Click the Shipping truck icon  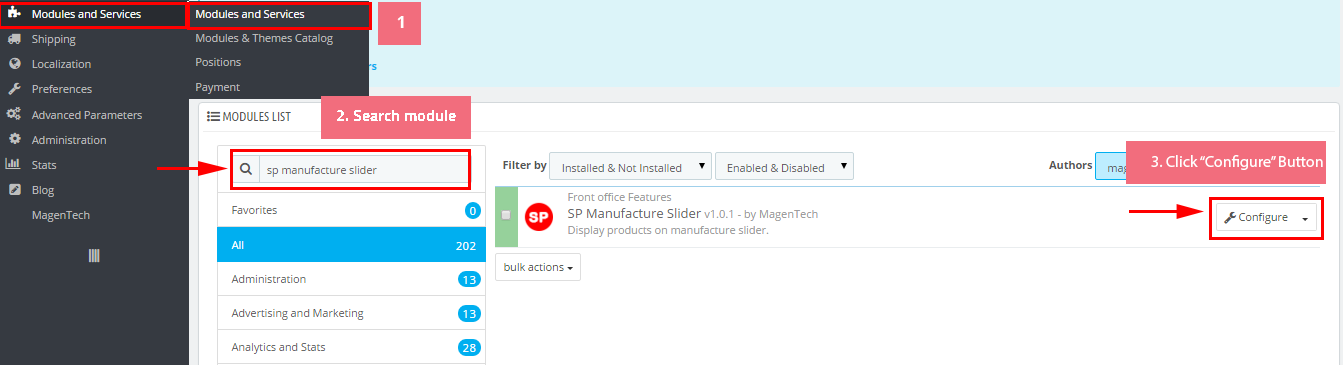tap(14, 39)
